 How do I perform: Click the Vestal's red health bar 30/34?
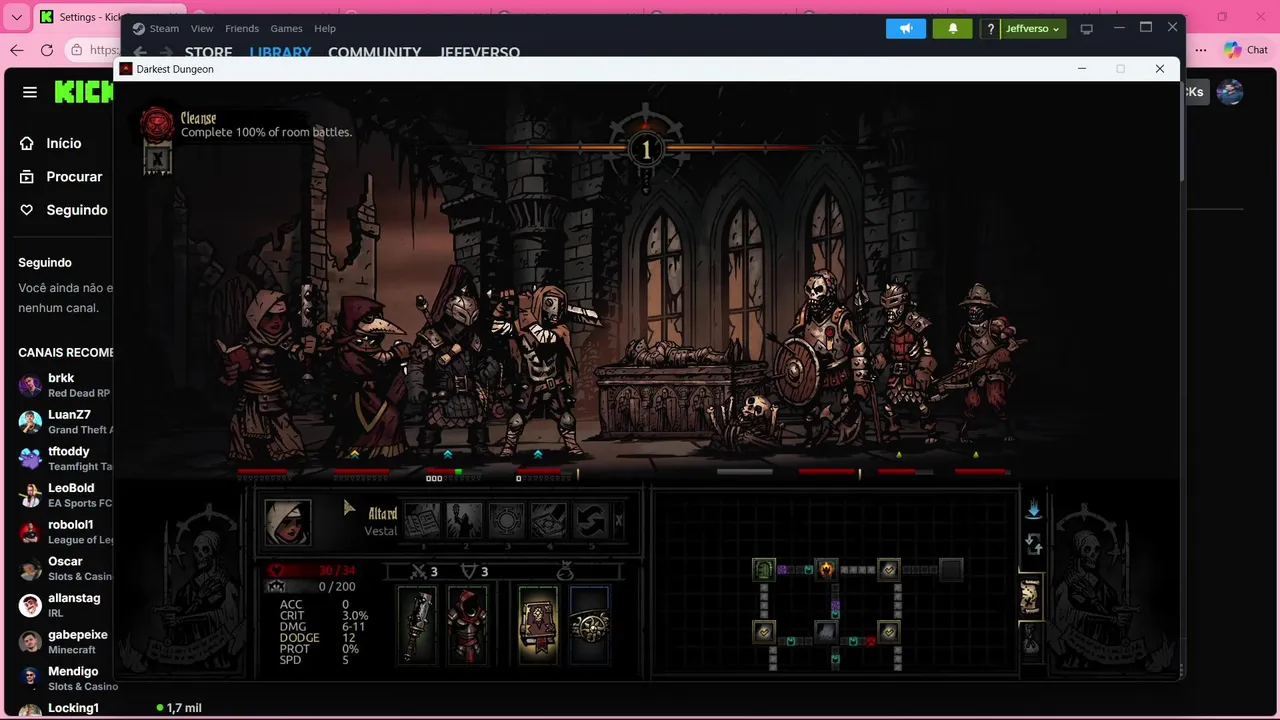click(x=312, y=571)
